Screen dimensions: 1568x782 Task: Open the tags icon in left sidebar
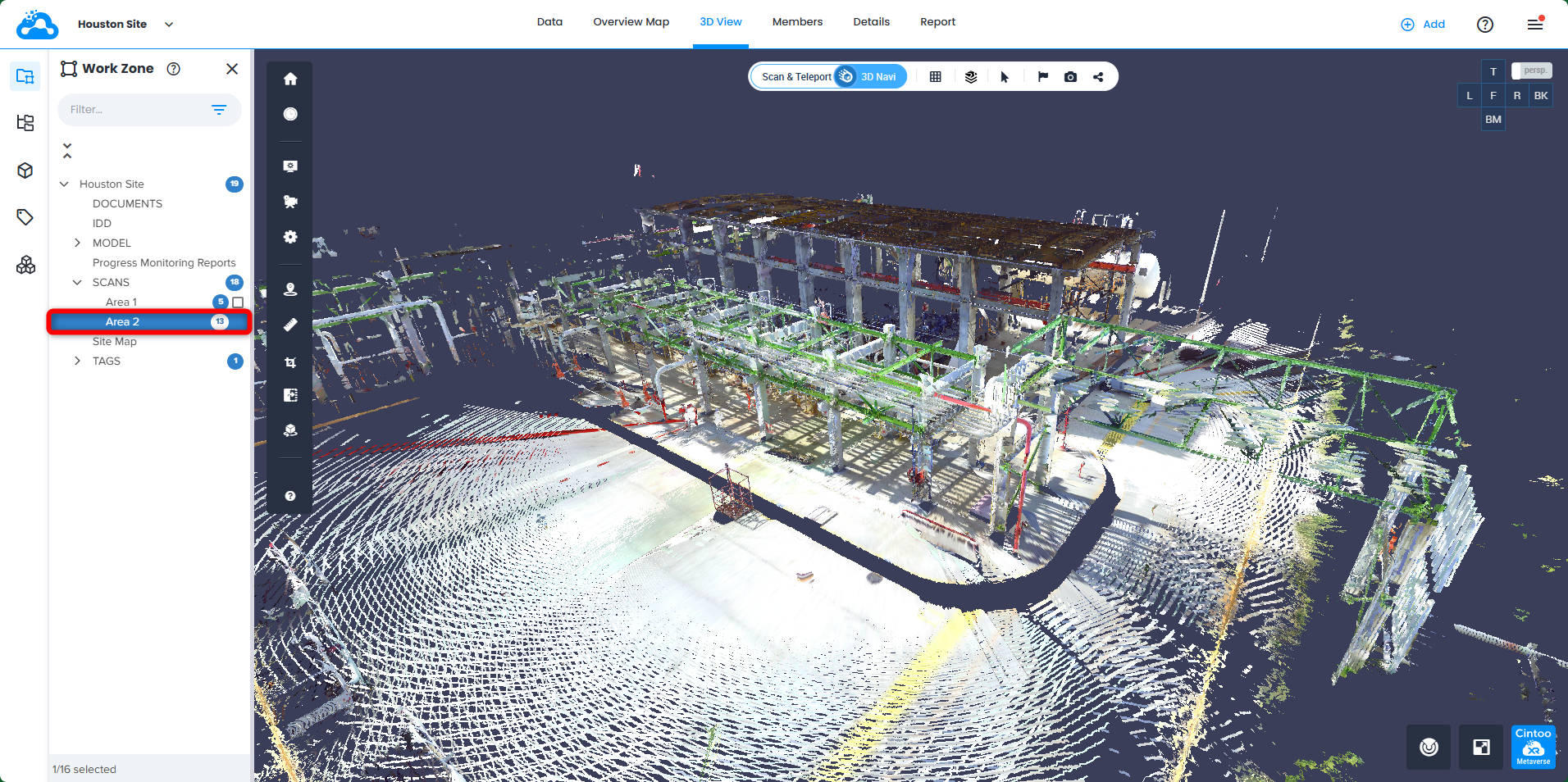coord(25,217)
